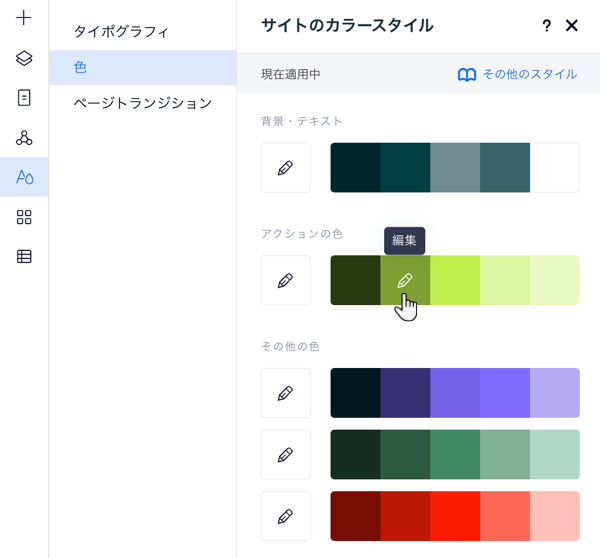
Task: Select lightest yellow-green action swatch
Action: point(555,280)
